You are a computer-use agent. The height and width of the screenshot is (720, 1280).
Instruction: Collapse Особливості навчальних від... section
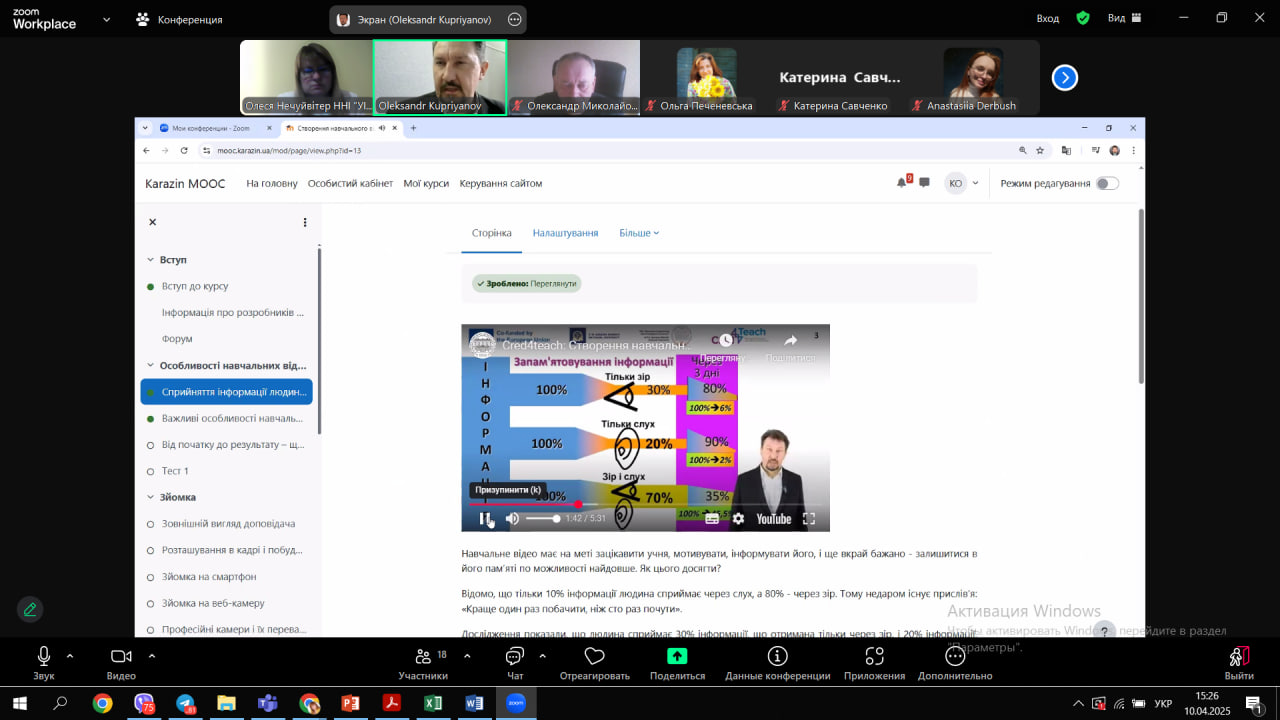(x=150, y=366)
